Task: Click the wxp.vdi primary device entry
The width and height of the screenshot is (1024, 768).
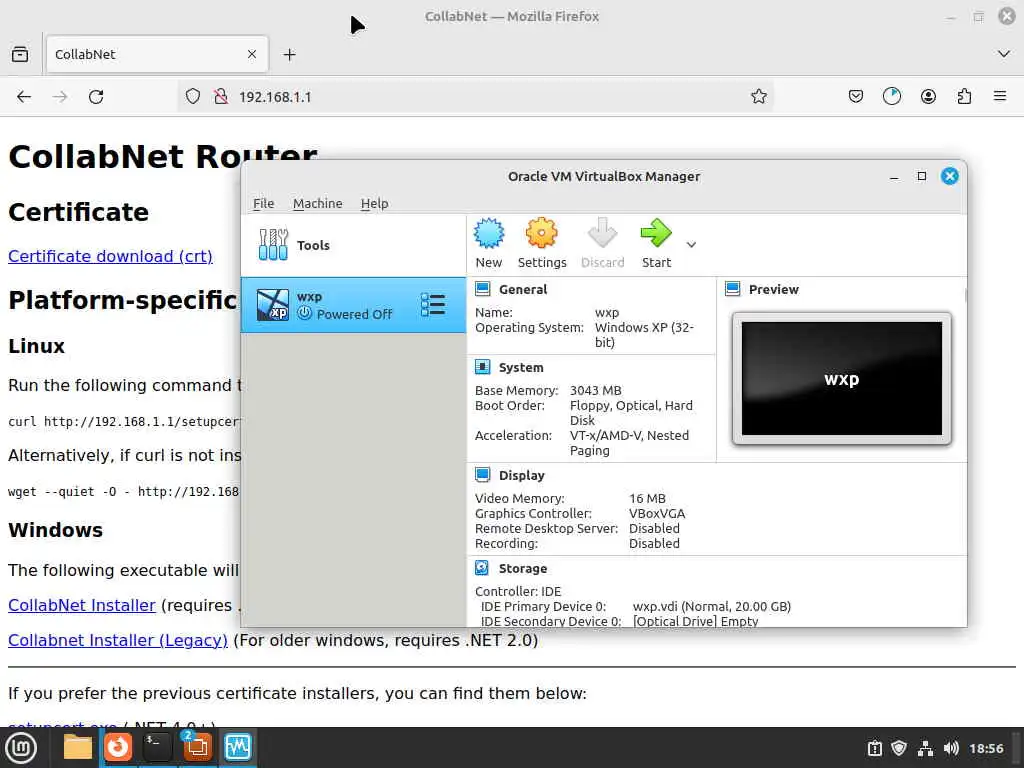Action: [711, 607]
